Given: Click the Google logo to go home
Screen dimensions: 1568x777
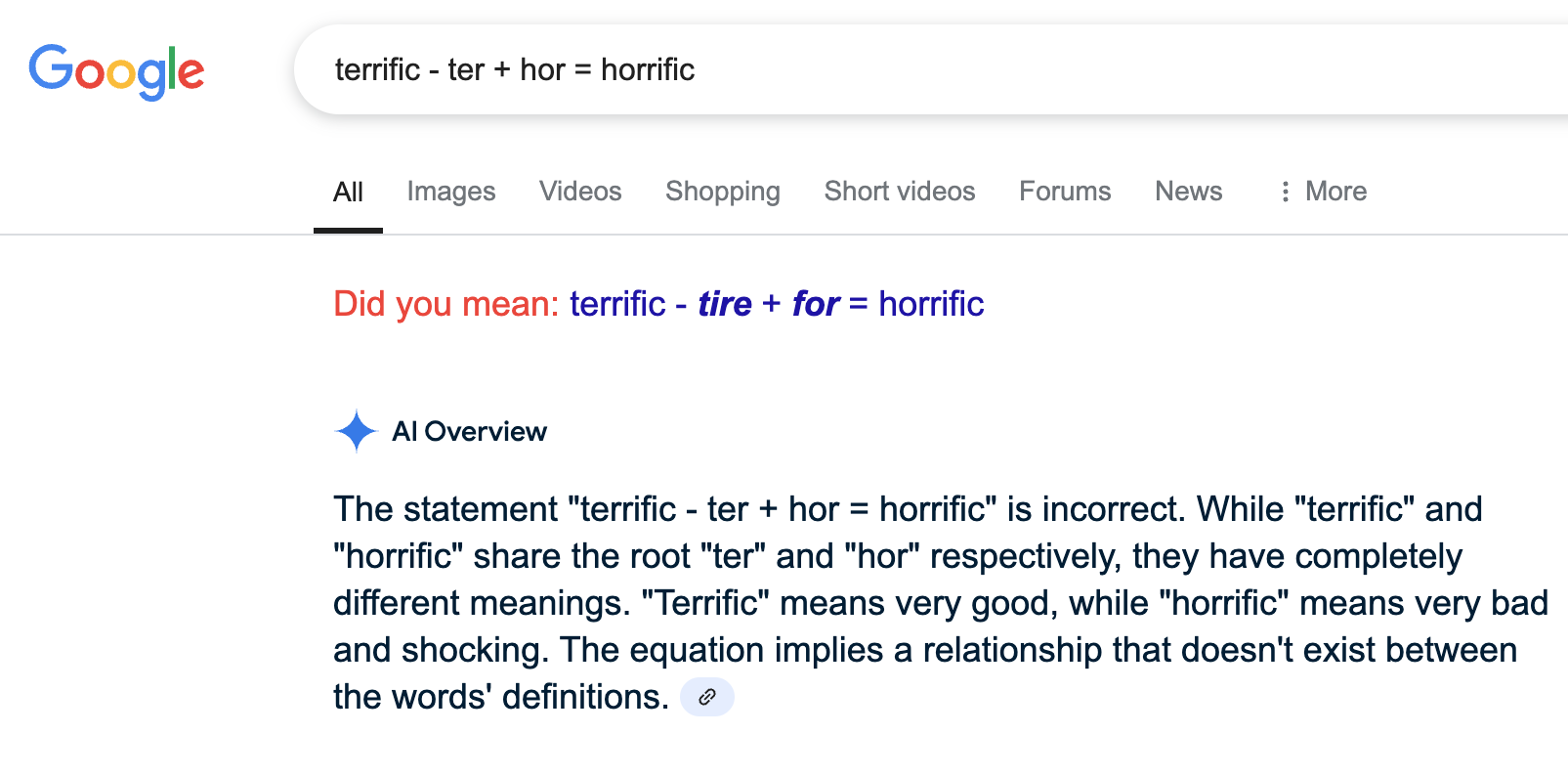Looking at the screenshot, I should 116,71.
